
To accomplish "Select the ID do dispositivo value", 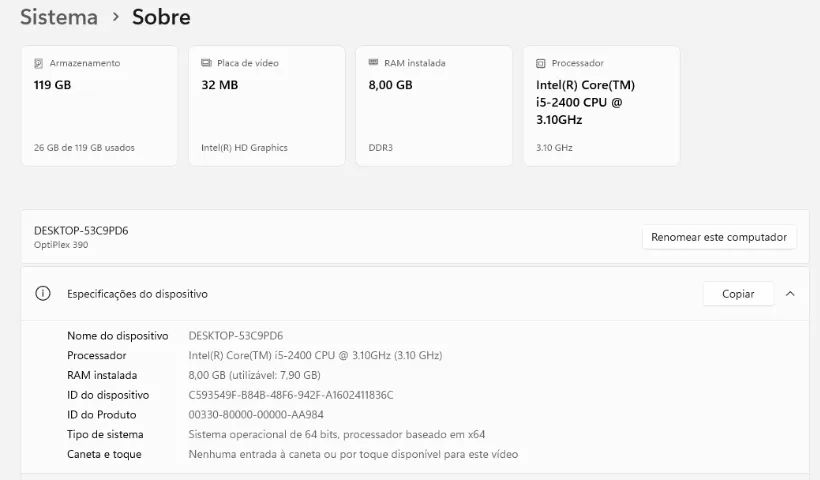I will 291,395.
